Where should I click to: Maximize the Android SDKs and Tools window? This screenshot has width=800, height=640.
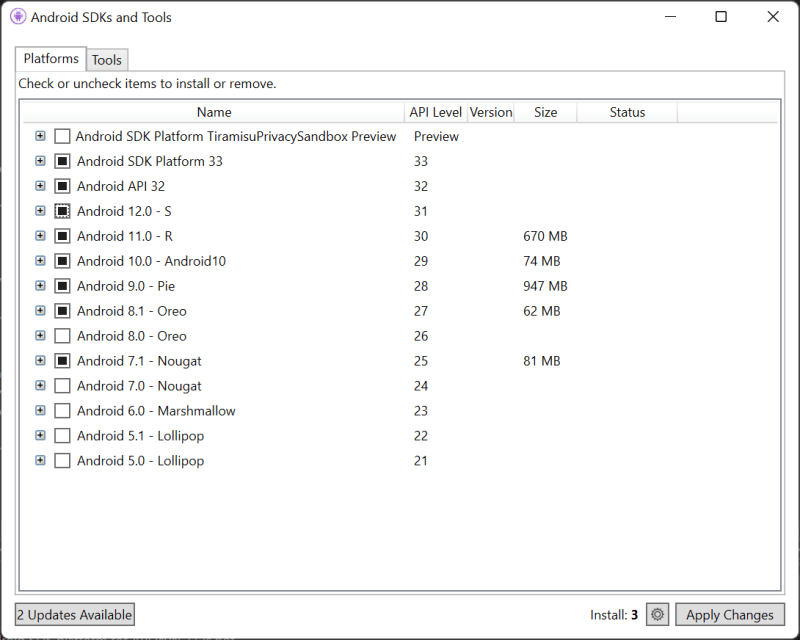point(721,17)
